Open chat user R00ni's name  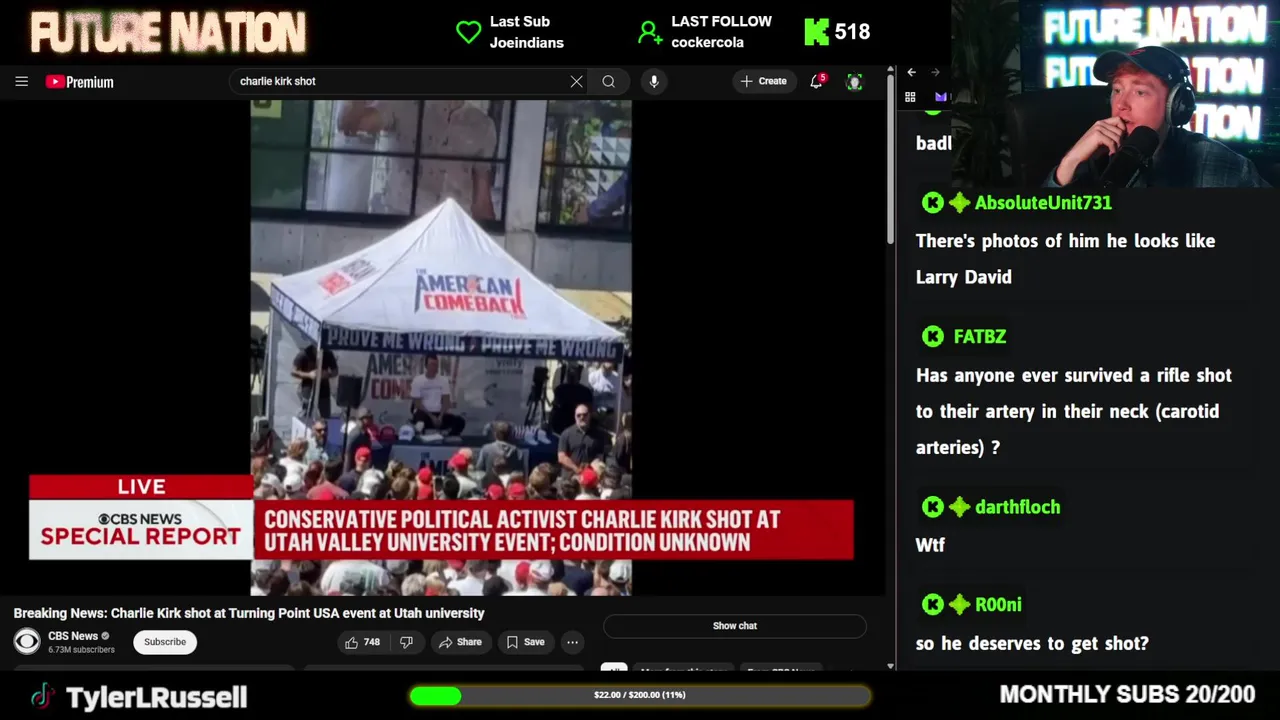click(x=998, y=605)
